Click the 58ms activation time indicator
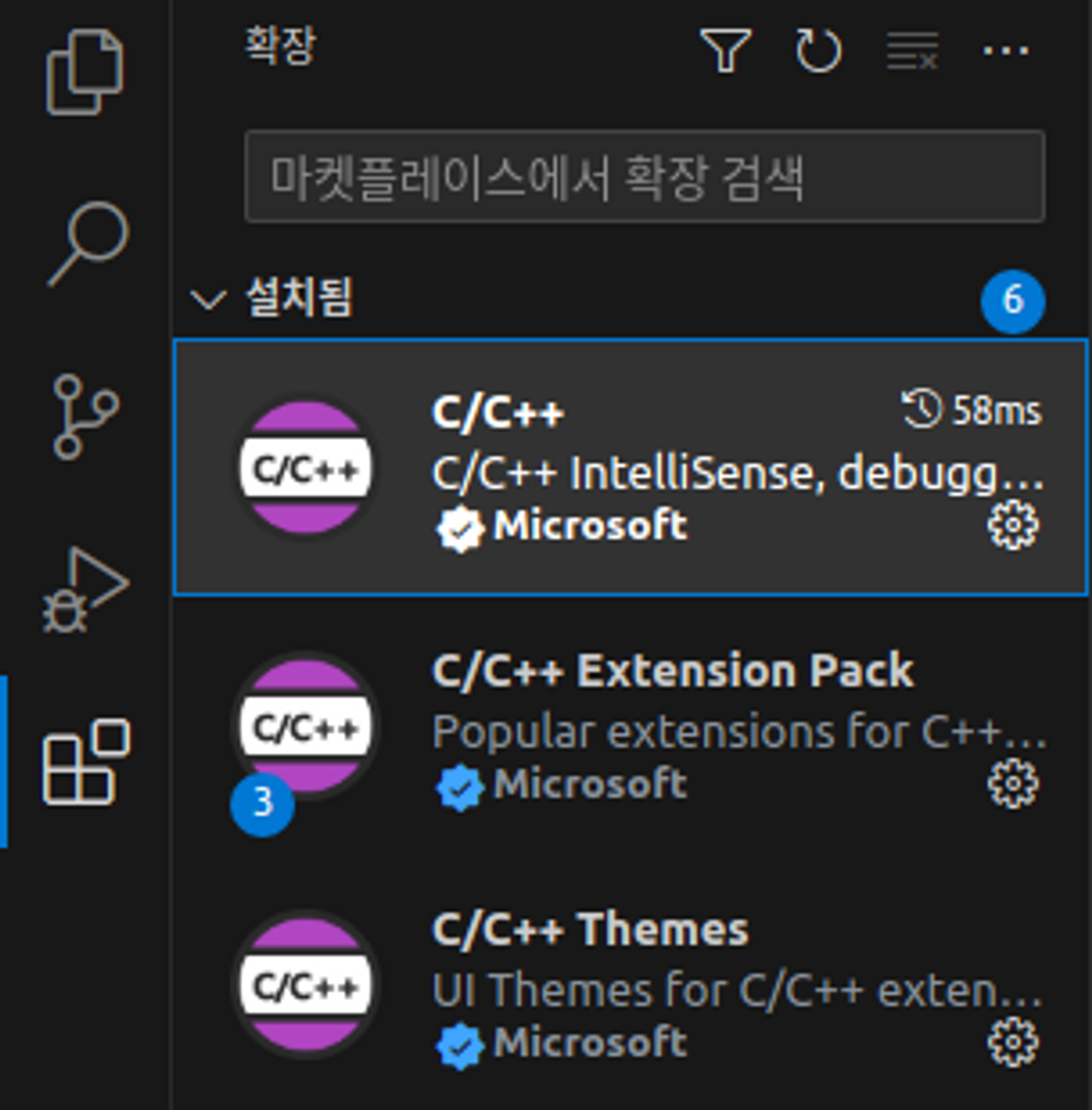This screenshot has width=1092, height=1110. coord(971,409)
